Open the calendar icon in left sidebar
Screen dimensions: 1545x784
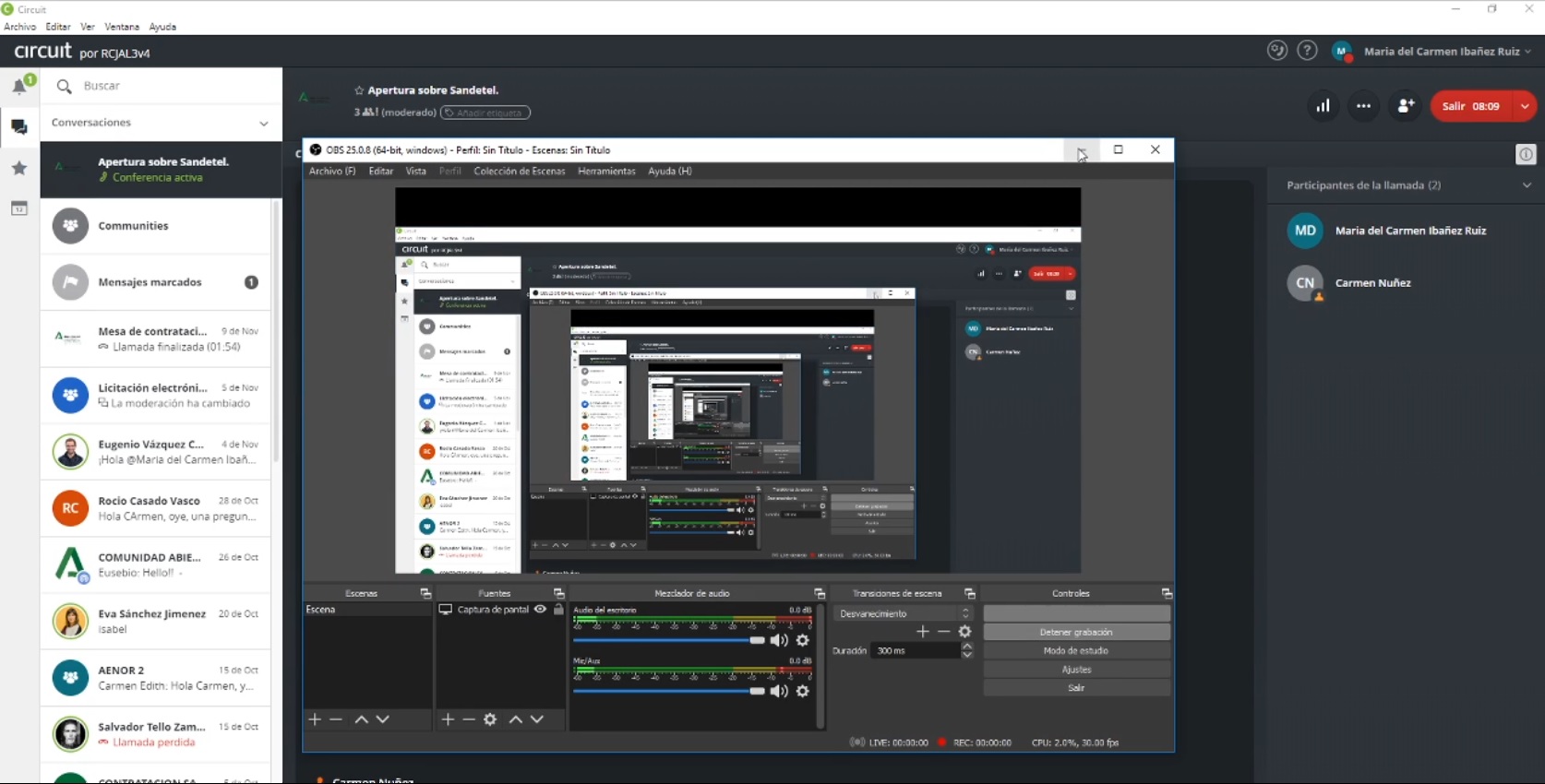click(19, 208)
